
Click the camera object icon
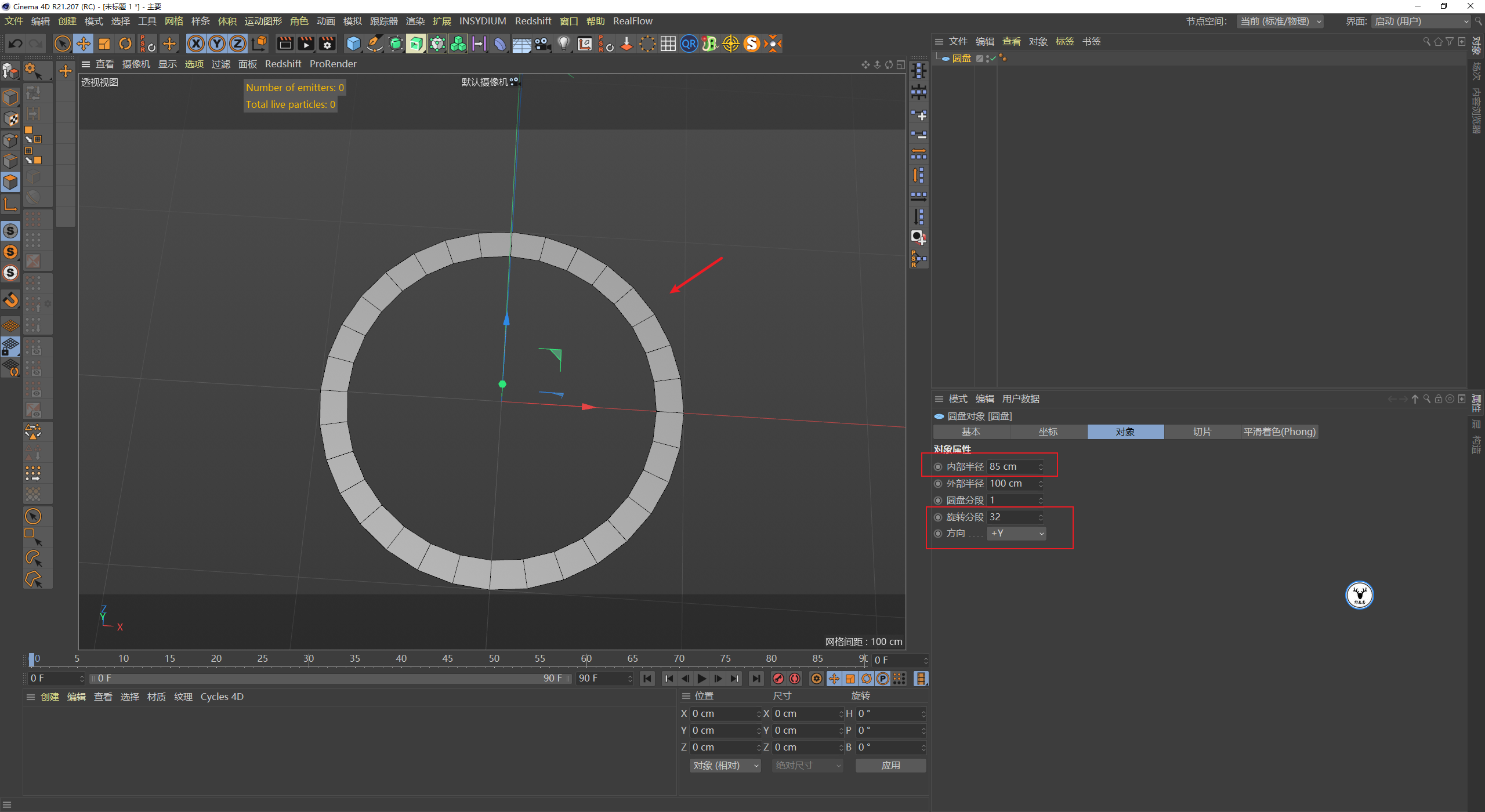click(542, 43)
